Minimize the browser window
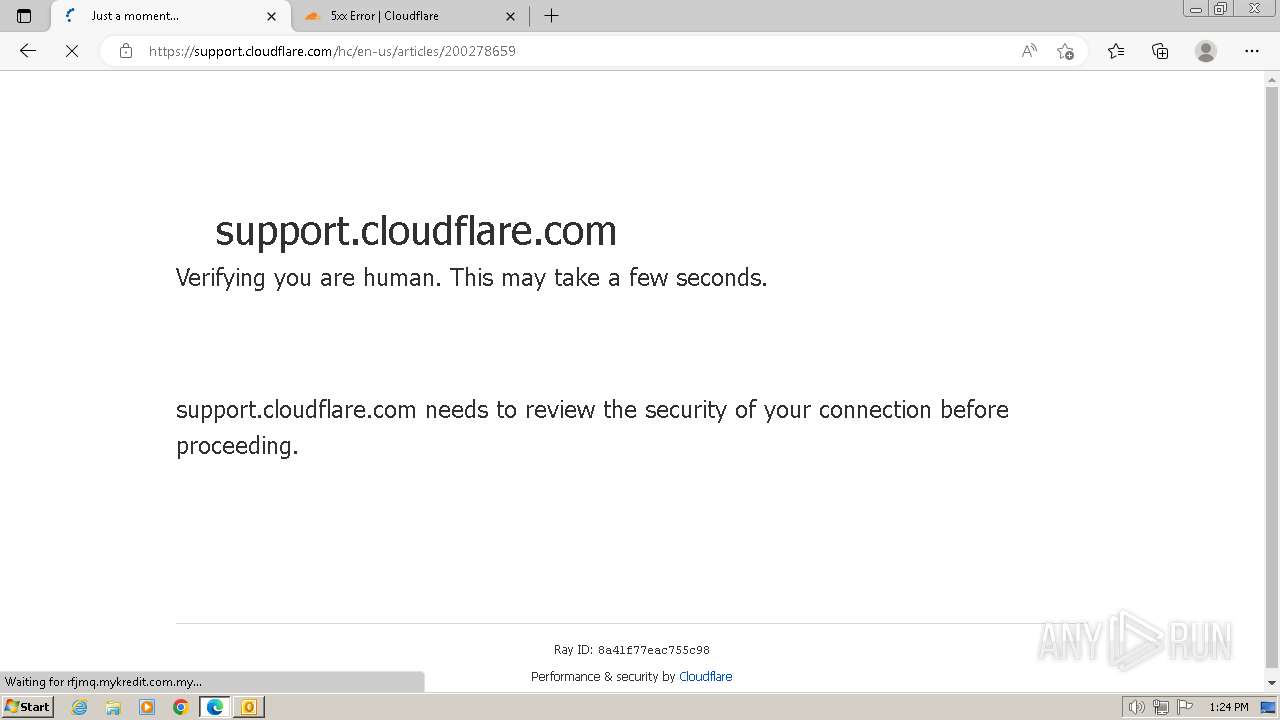1280x720 pixels. [x=1196, y=9]
